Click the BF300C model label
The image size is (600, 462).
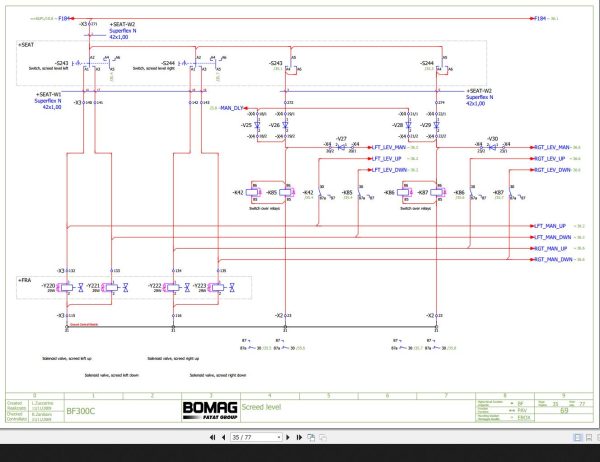tap(81, 411)
